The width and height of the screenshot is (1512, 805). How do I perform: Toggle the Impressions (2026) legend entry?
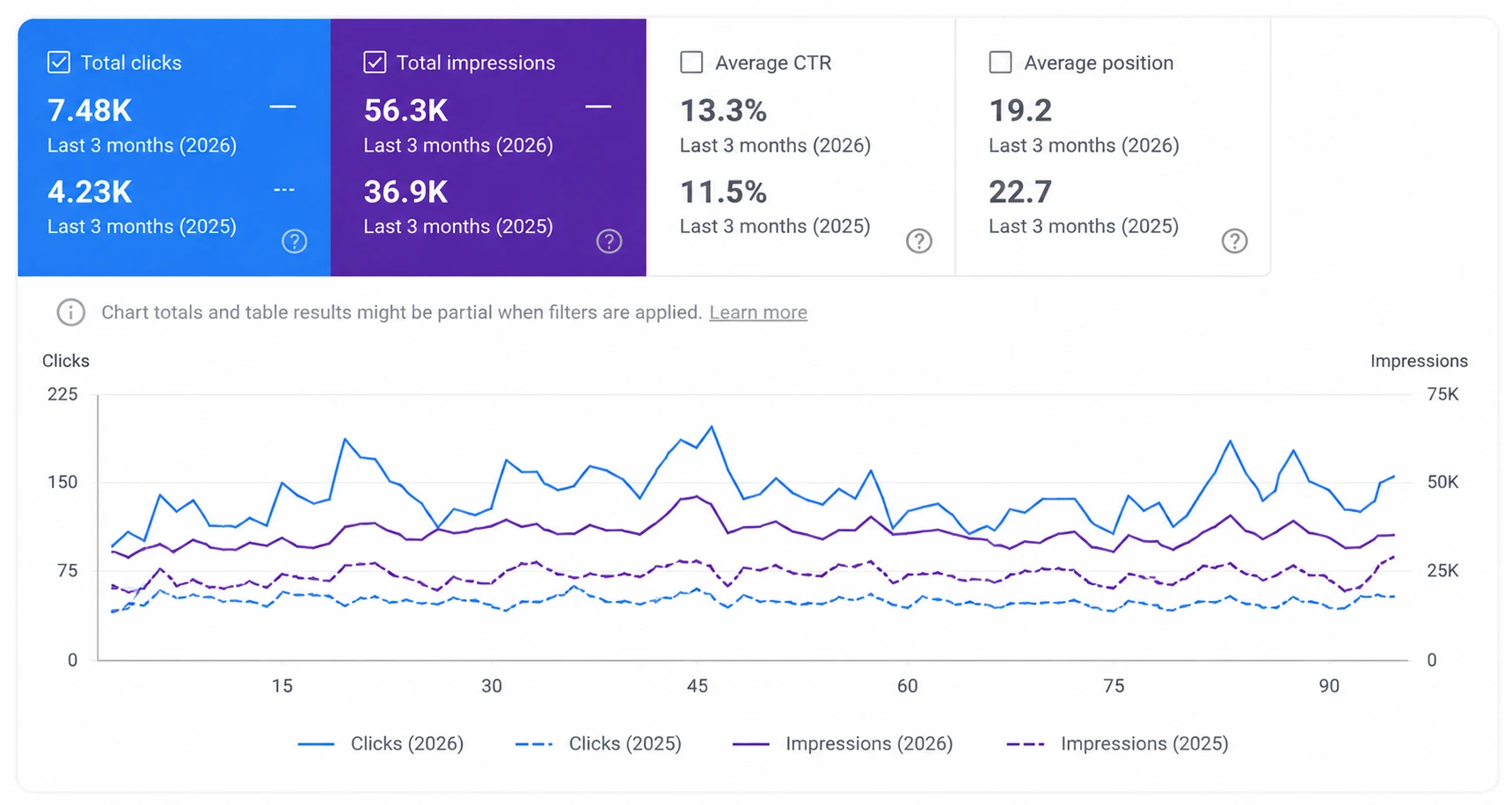click(843, 744)
